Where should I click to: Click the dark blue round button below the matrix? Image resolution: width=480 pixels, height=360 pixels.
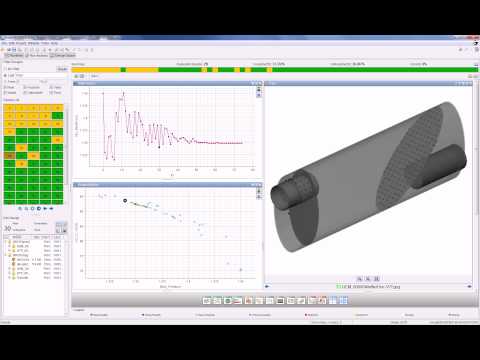pos(39,208)
